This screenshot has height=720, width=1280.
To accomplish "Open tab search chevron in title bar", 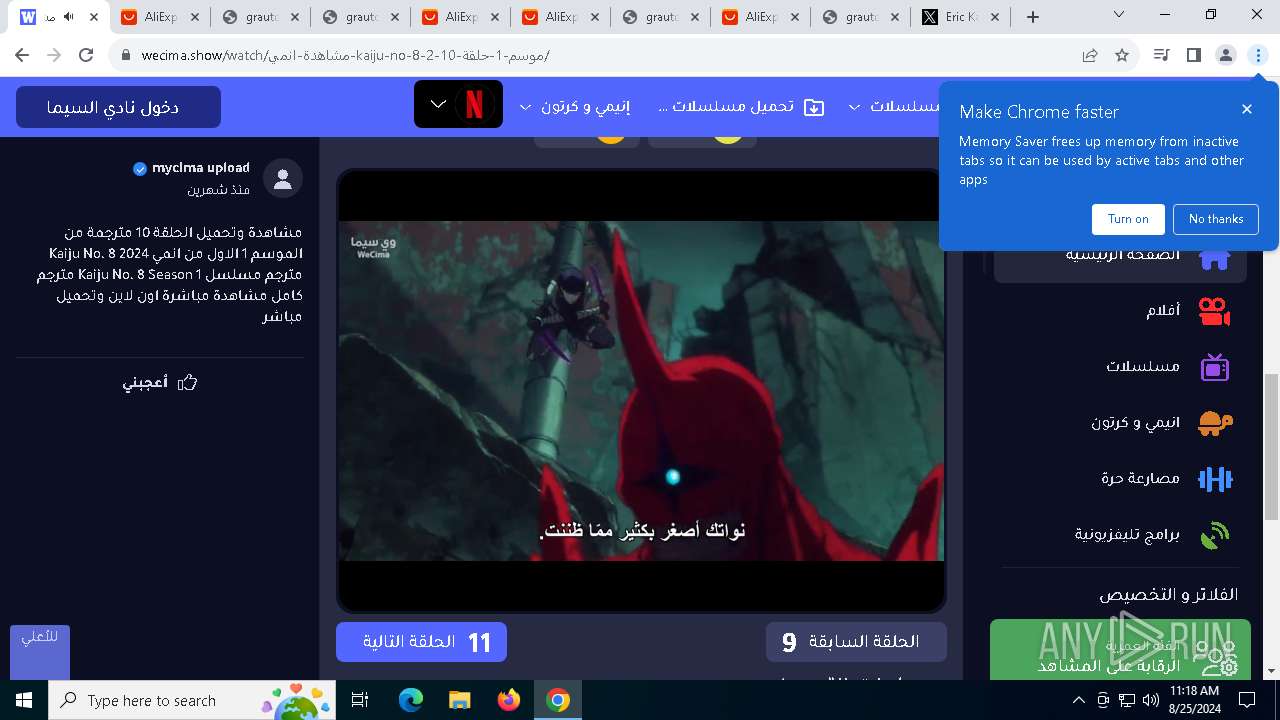I will coord(1119,15).
